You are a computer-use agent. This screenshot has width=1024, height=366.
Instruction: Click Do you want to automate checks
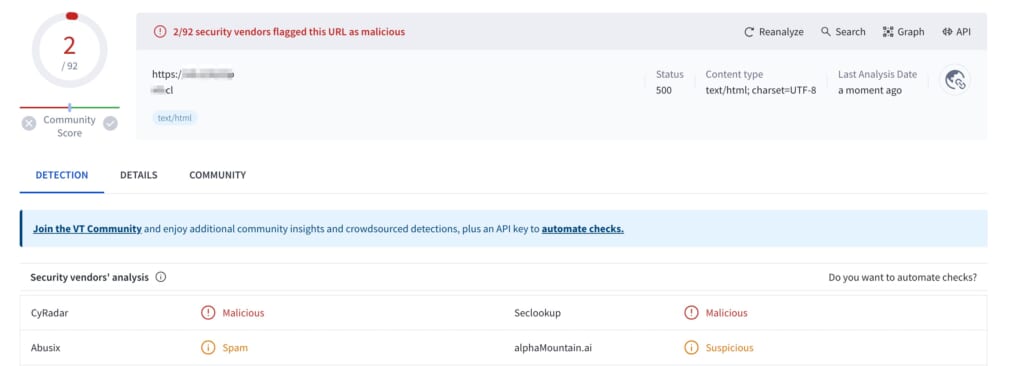pyautogui.click(x=903, y=277)
